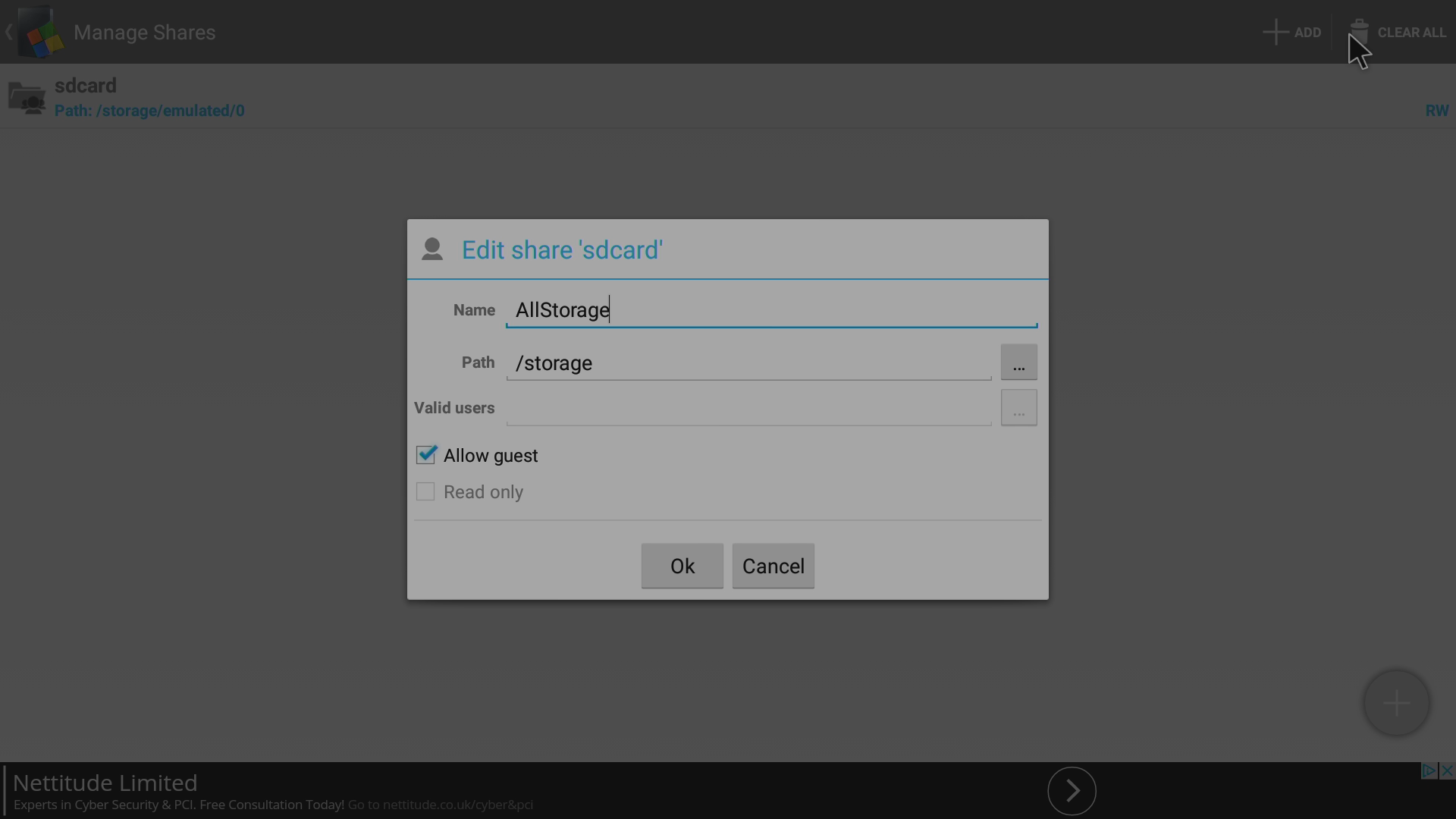Enable the Read only checkbox

(425, 491)
